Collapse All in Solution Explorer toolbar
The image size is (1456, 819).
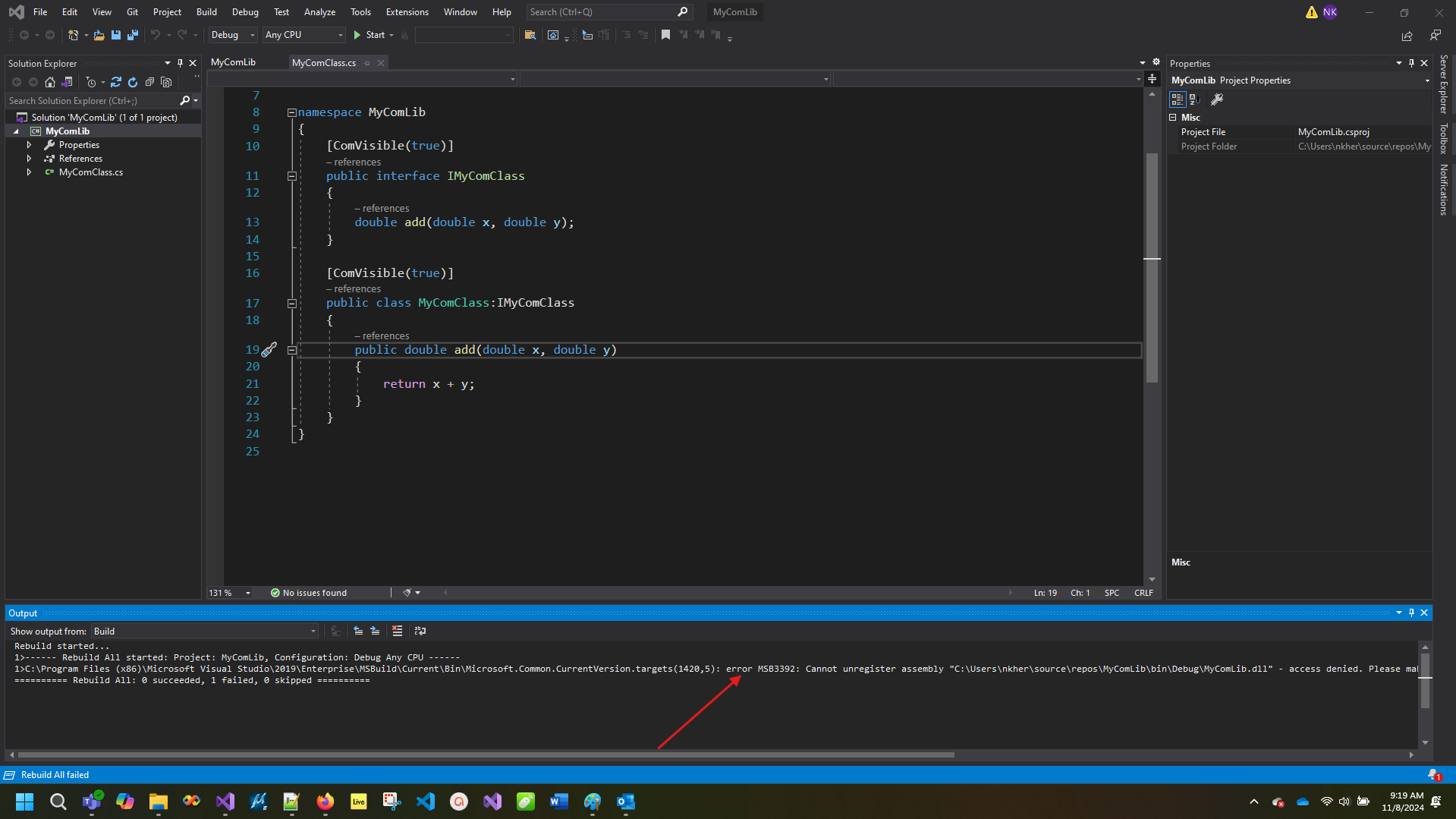(149, 82)
